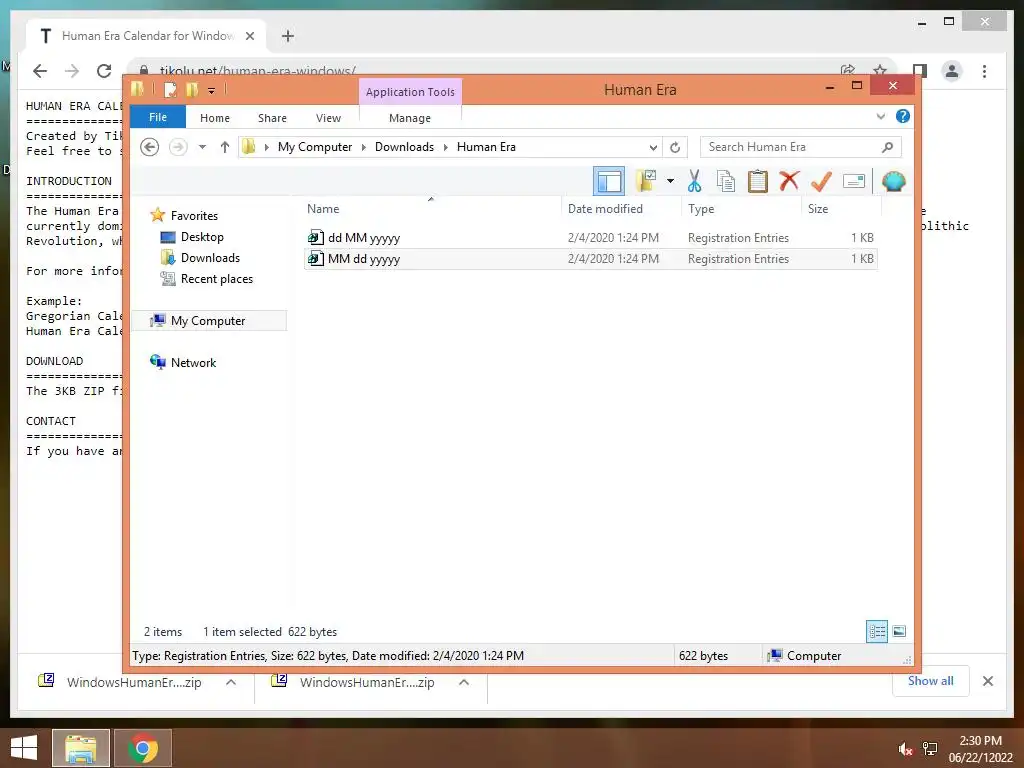Expand first WindowsHumanEr zip download options
1024x768 pixels.
coord(231,682)
